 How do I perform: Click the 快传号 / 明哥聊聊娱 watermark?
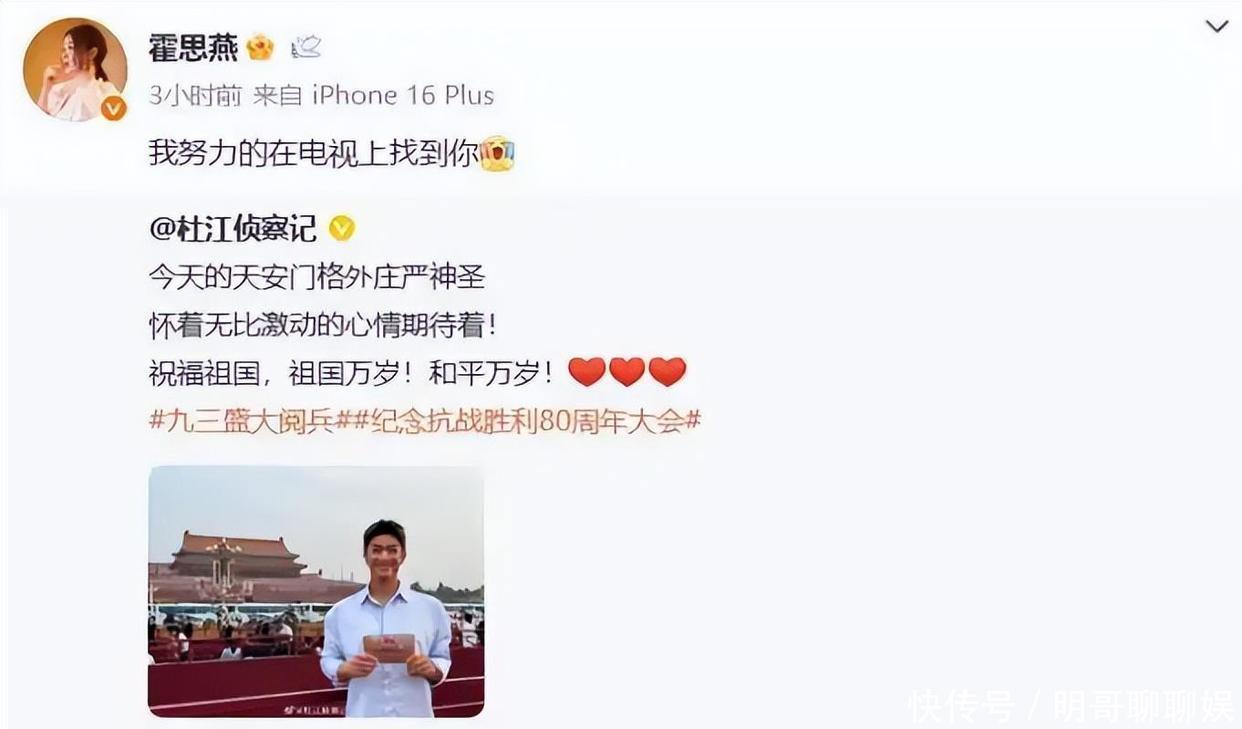[x=1071, y=706]
